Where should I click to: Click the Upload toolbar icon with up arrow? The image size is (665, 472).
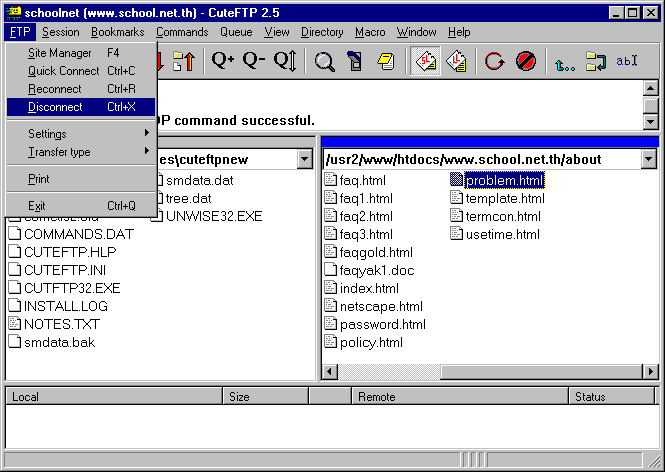184,61
